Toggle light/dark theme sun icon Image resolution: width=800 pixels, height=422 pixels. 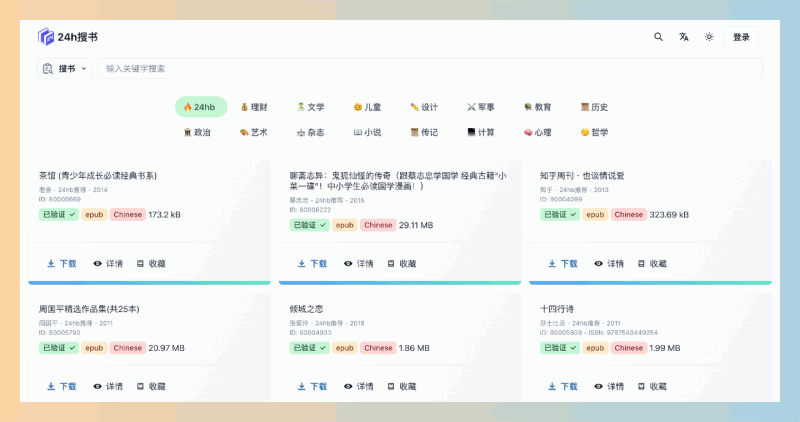pos(709,37)
